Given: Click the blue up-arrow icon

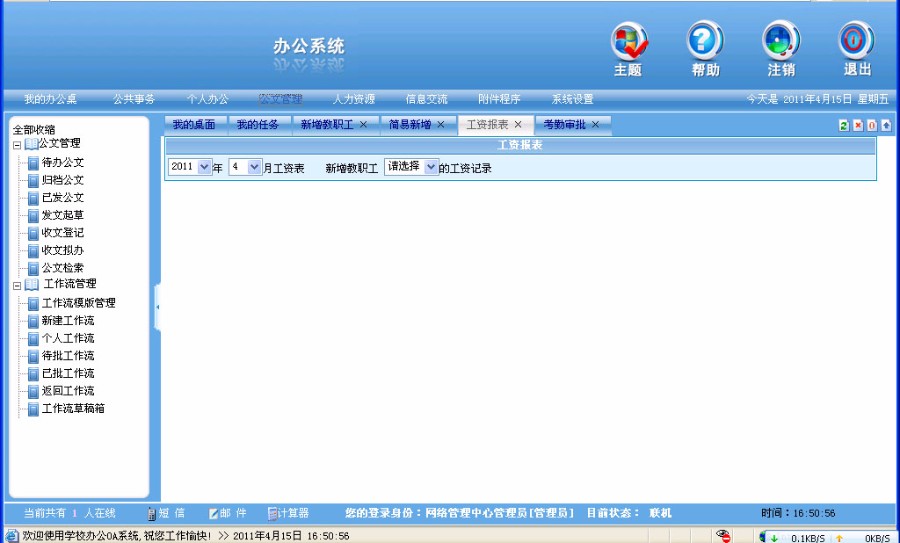Looking at the screenshot, I should click(886, 125).
